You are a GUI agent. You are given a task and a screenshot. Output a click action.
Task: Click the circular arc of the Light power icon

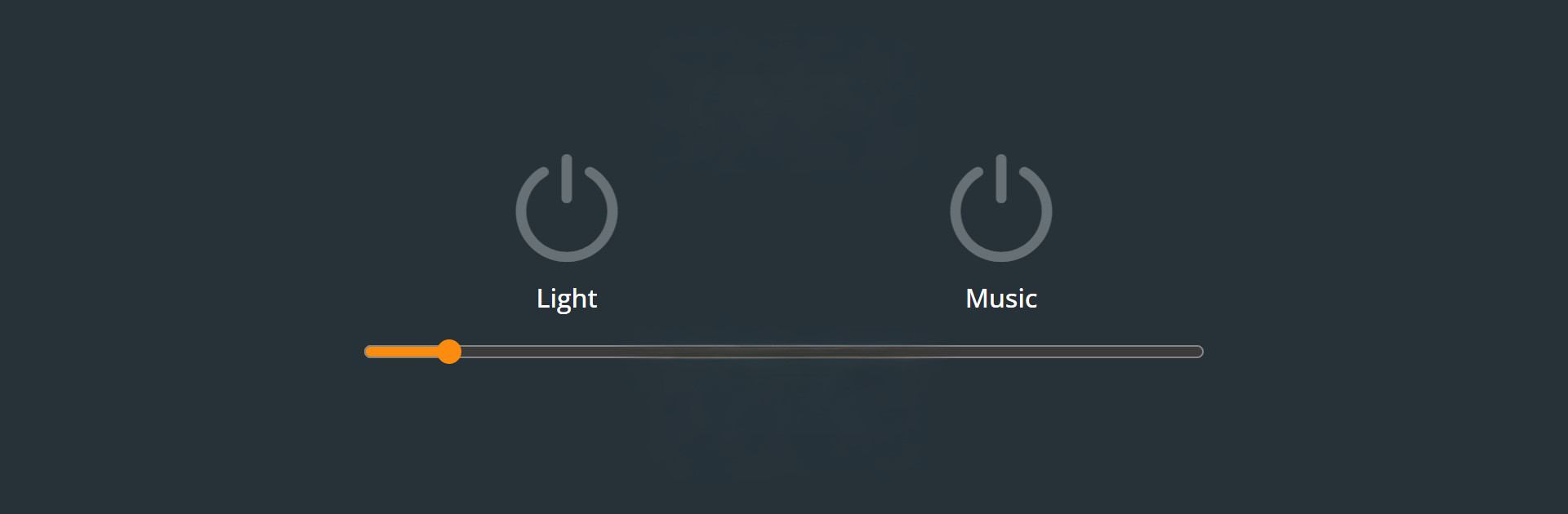[567, 257]
